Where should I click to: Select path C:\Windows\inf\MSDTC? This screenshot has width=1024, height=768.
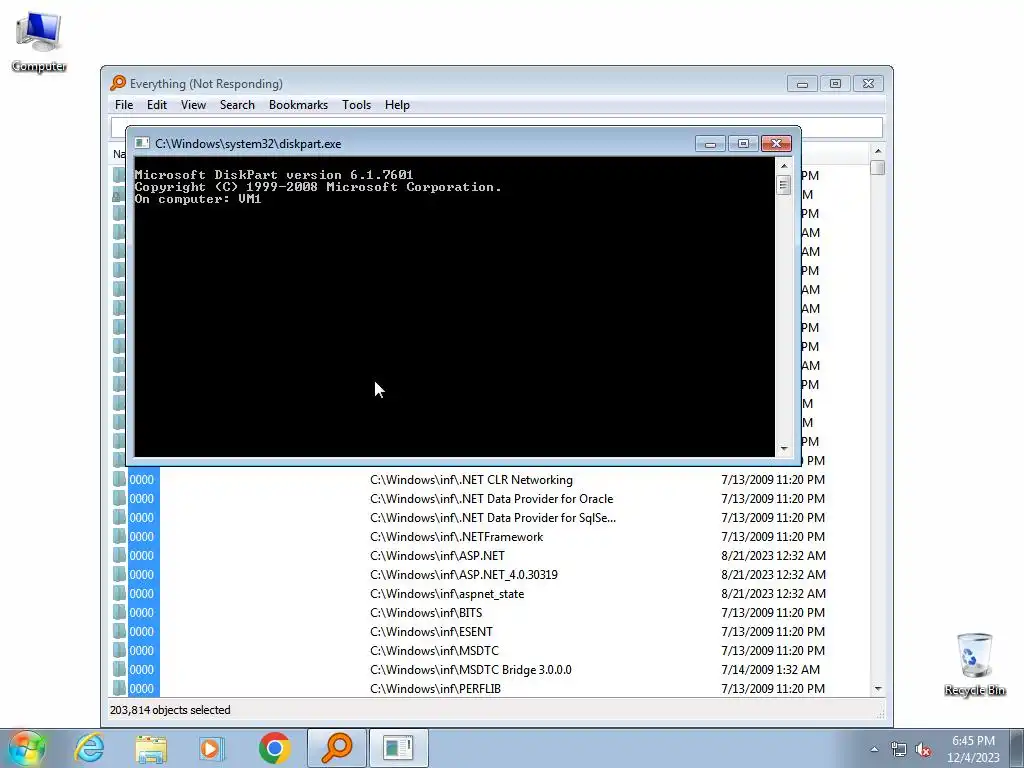(434, 650)
